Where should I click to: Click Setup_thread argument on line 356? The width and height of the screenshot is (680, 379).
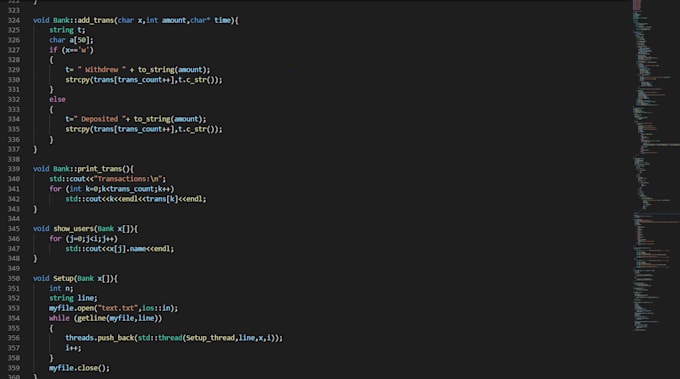click(x=210, y=338)
